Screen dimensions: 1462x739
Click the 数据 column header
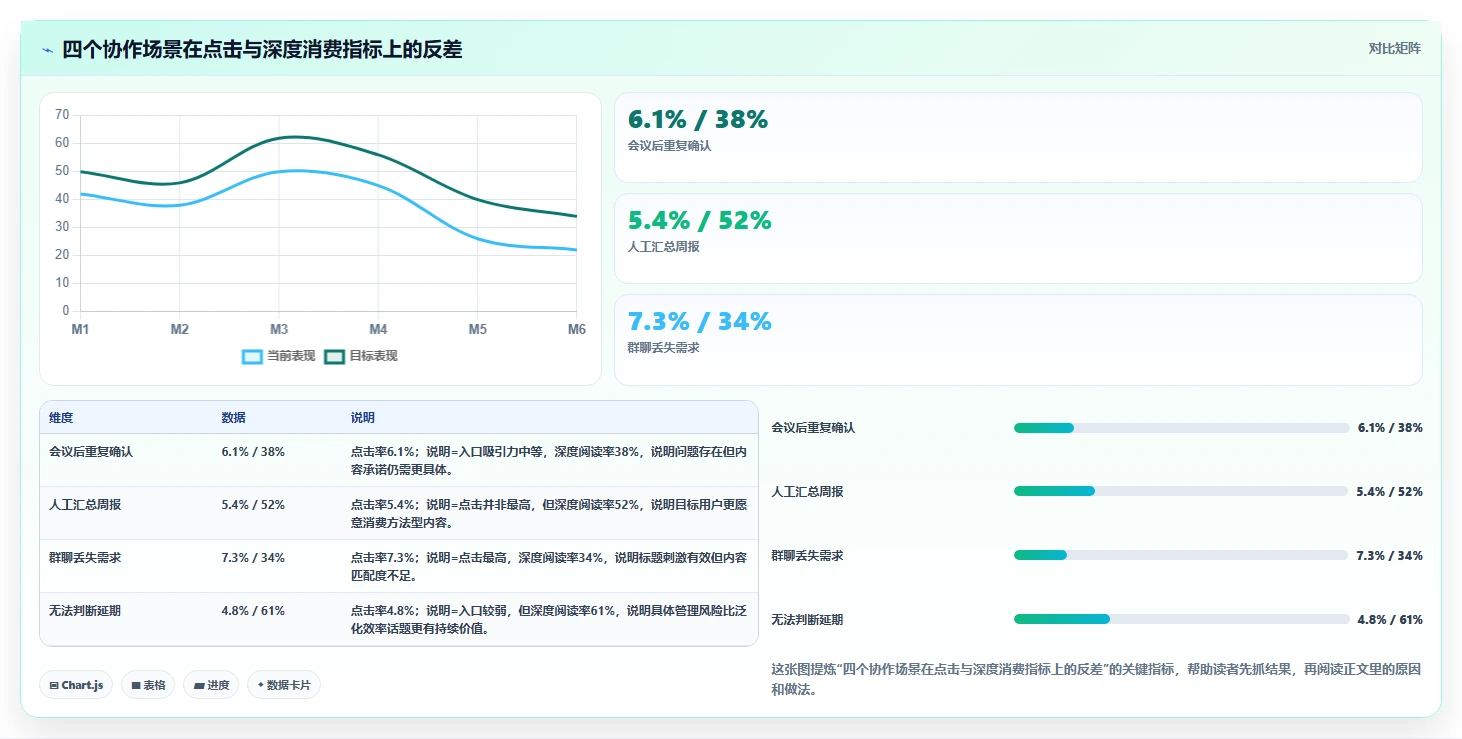(x=233, y=418)
